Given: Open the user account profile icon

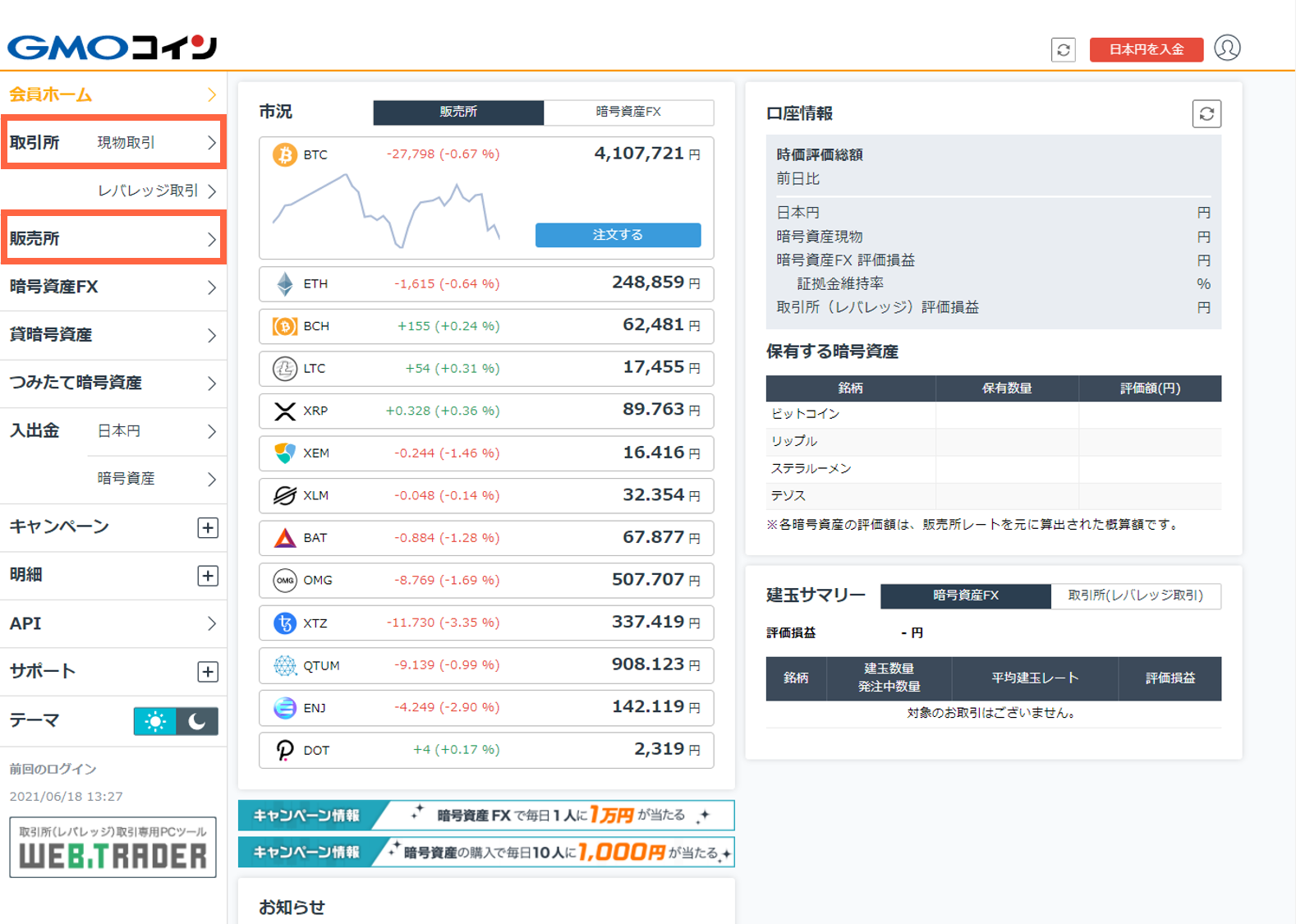Looking at the screenshot, I should (x=1227, y=48).
